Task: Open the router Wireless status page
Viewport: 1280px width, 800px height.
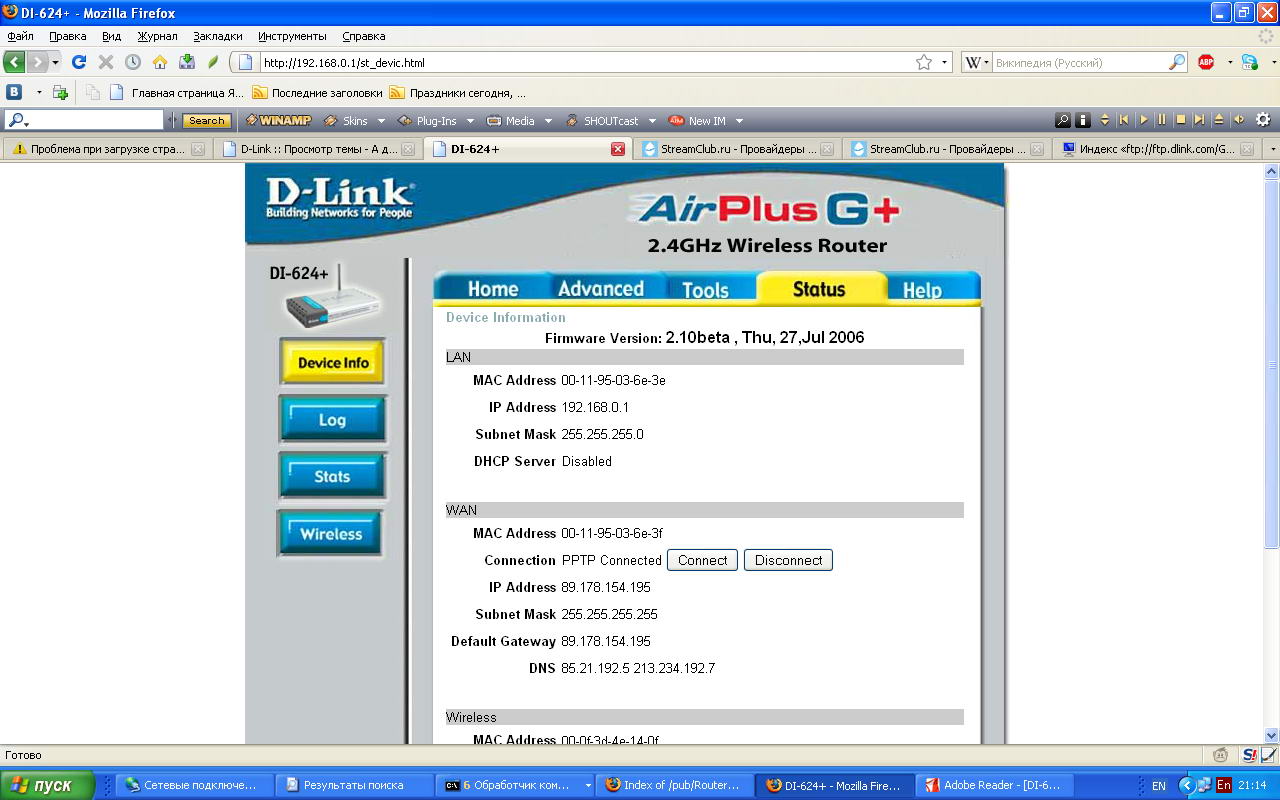Action: [x=330, y=534]
